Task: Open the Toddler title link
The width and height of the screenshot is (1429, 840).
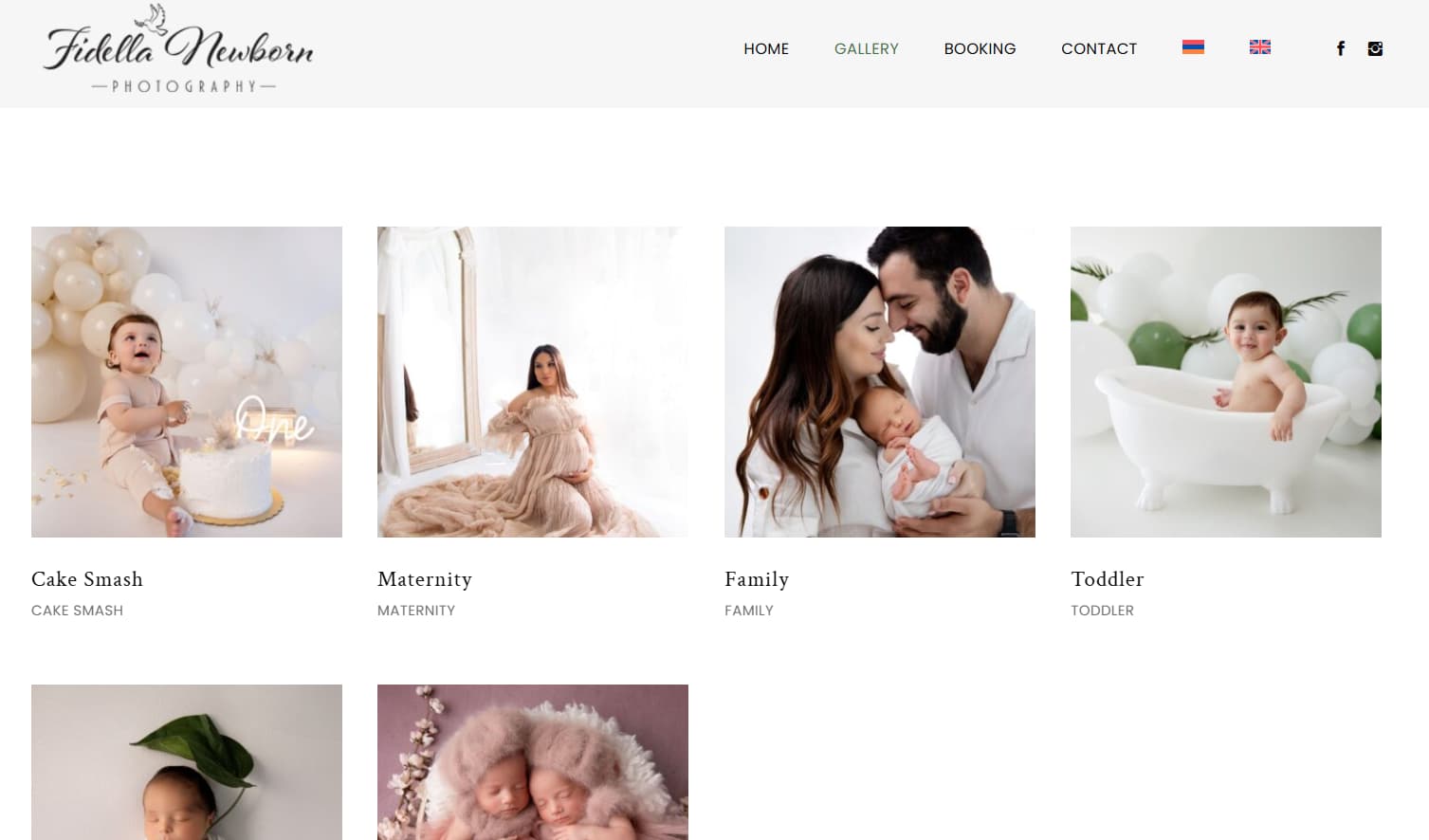Action: point(1107,579)
